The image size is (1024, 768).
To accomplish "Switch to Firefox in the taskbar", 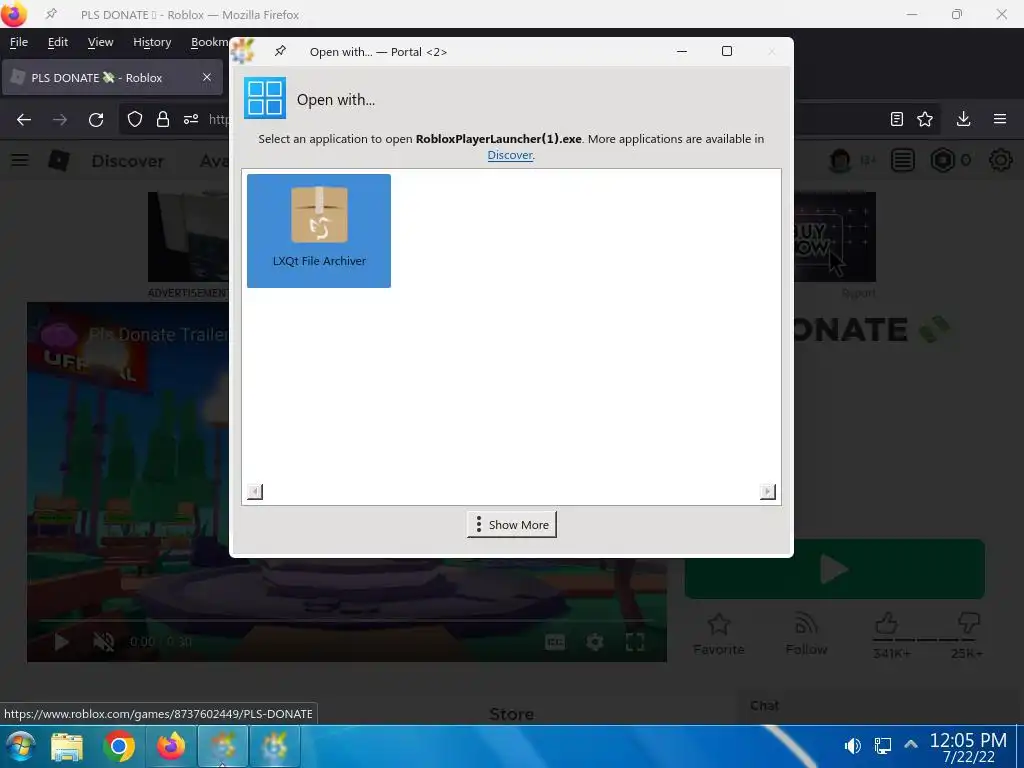I will [x=170, y=746].
